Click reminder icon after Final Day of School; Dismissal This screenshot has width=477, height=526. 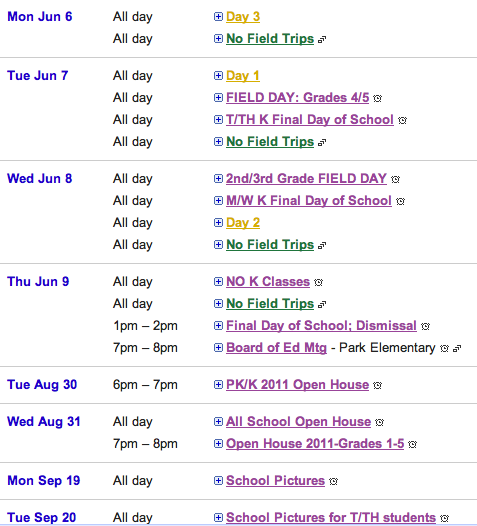point(425,326)
